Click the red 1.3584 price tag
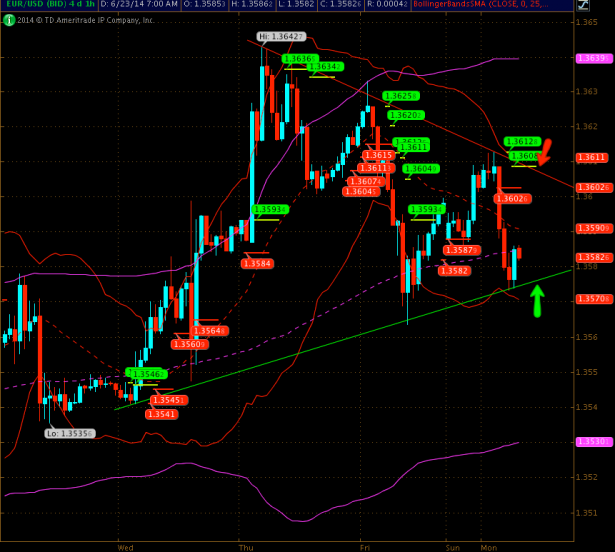The height and width of the screenshot is (552, 615). [259, 262]
